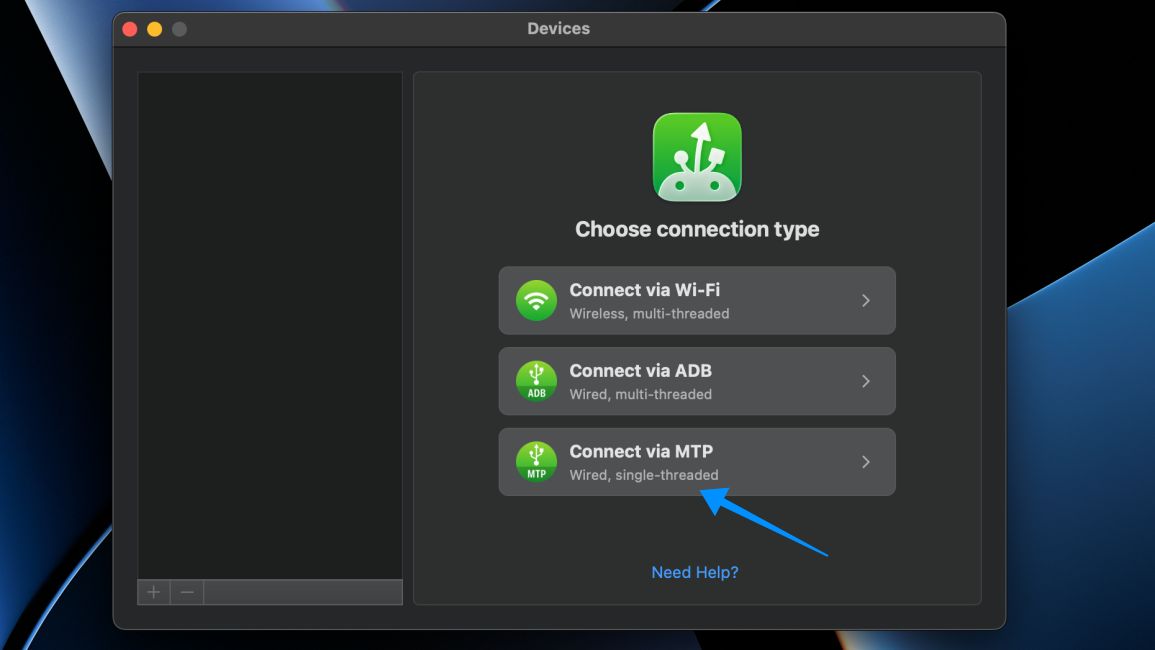Image resolution: width=1155 pixels, height=650 pixels.
Task: Click the MacDroid Android robot logo
Action: [x=696, y=157]
